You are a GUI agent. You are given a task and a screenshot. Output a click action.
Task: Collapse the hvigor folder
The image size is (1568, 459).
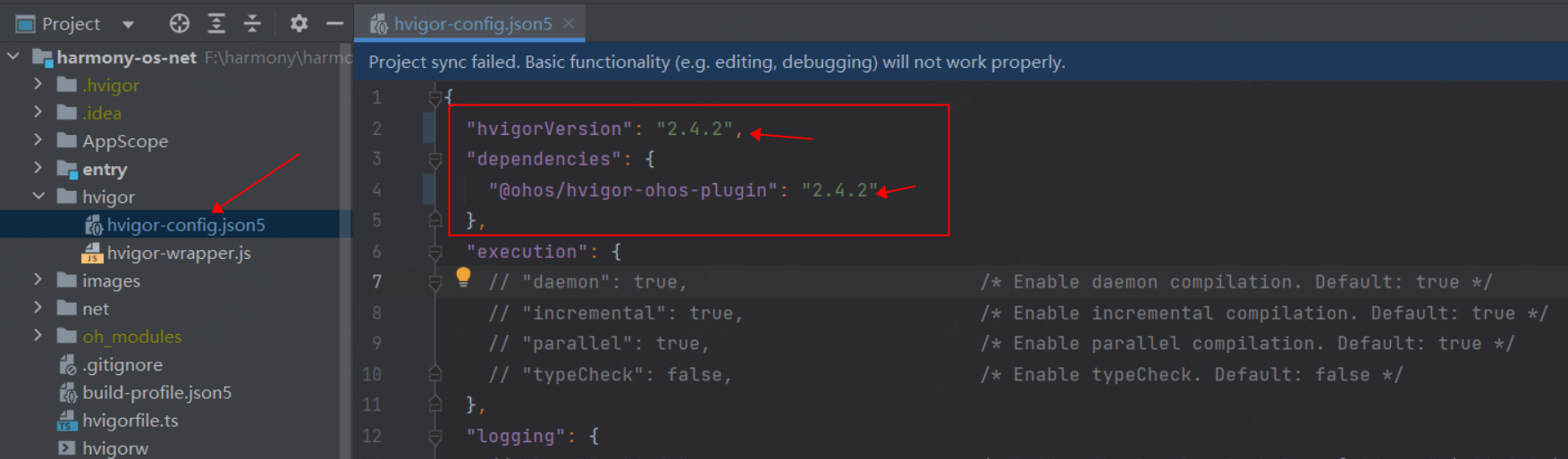(38, 196)
